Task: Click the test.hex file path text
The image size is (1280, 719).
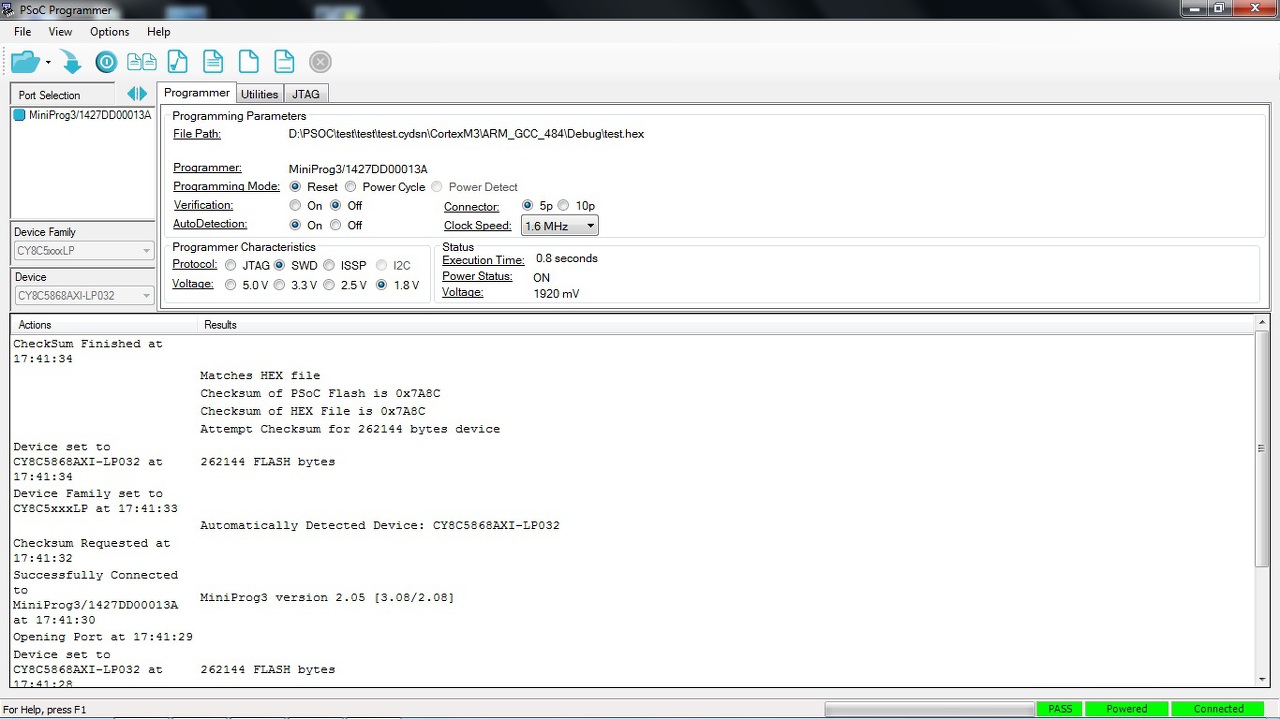Action: (466, 134)
